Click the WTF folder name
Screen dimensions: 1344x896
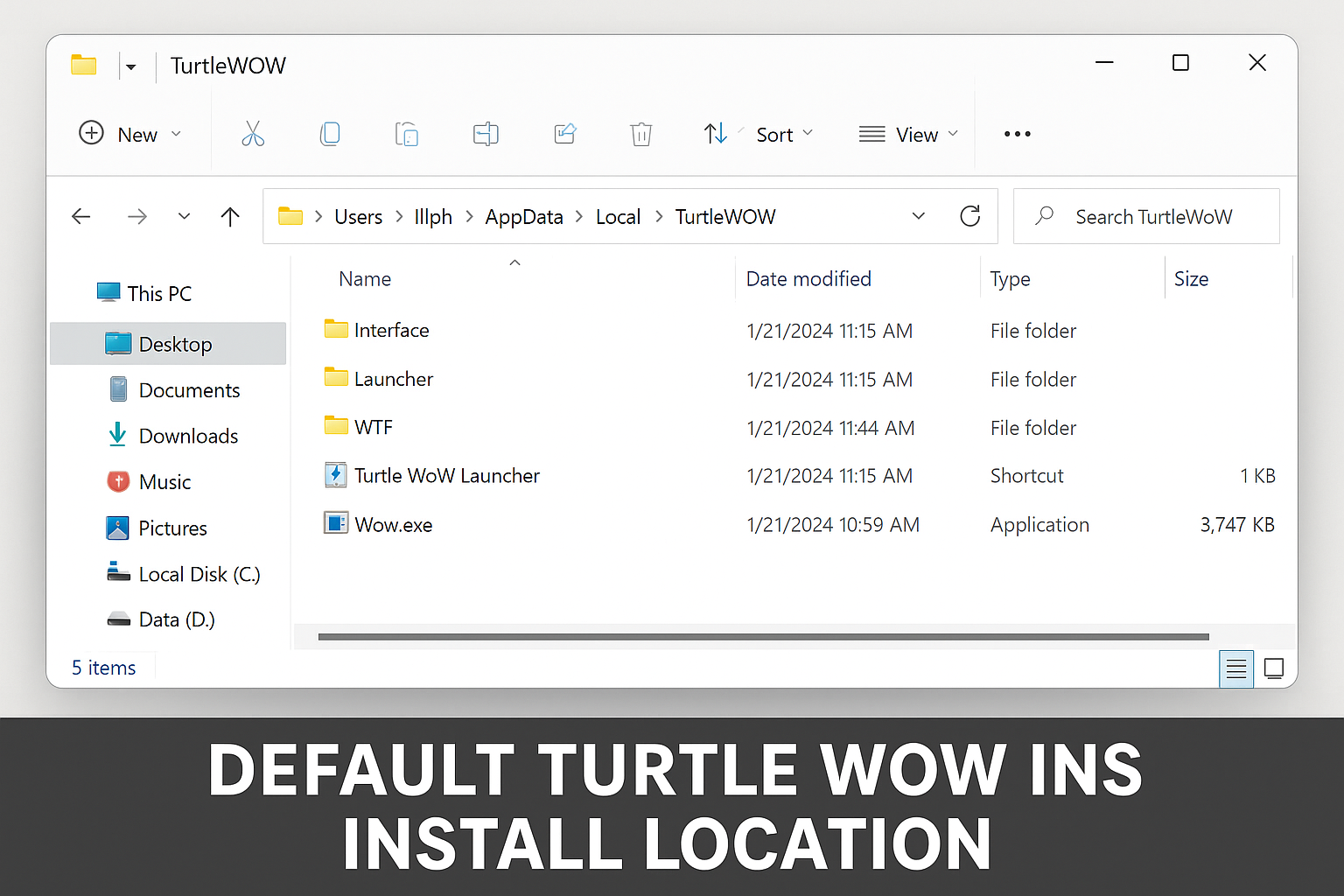click(x=374, y=427)
